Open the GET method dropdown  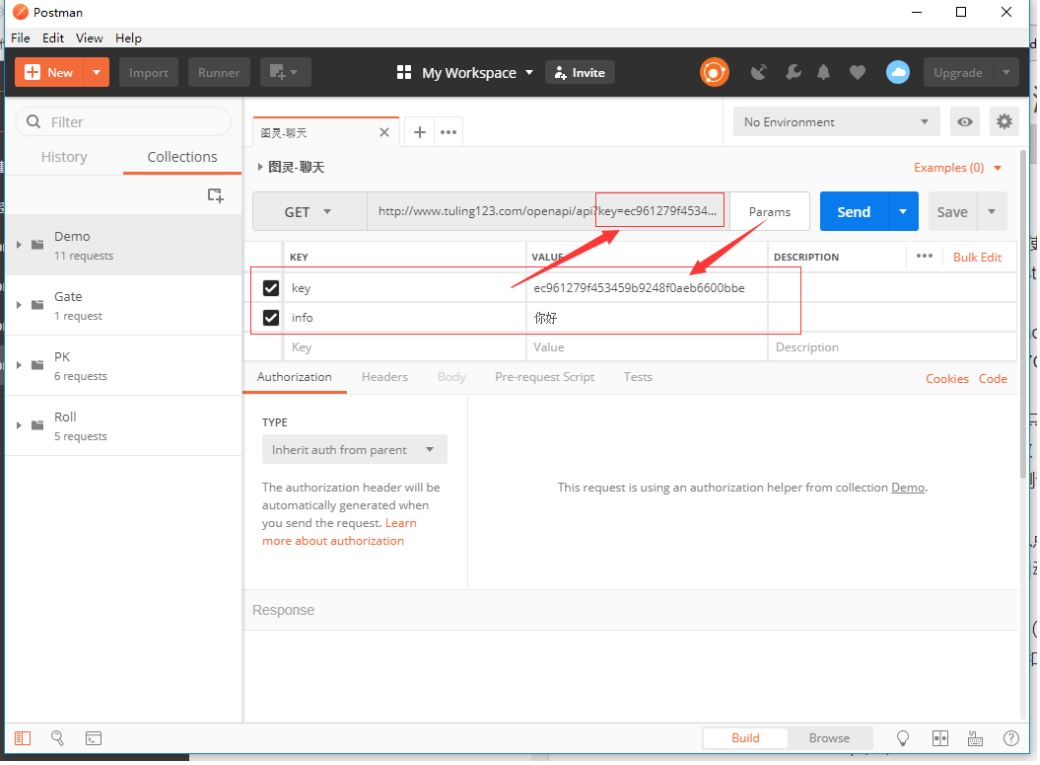tap(309, 212)
